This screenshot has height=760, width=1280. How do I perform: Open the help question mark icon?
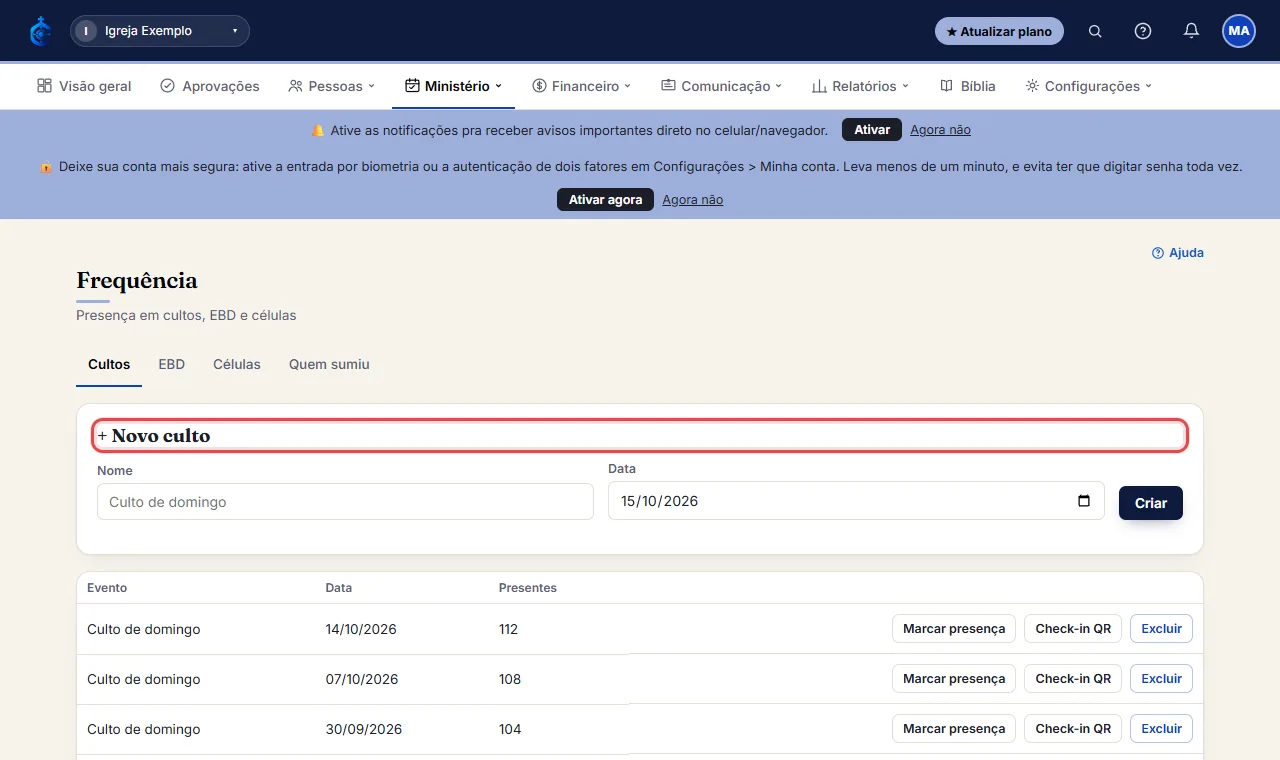click(1143, 31)
